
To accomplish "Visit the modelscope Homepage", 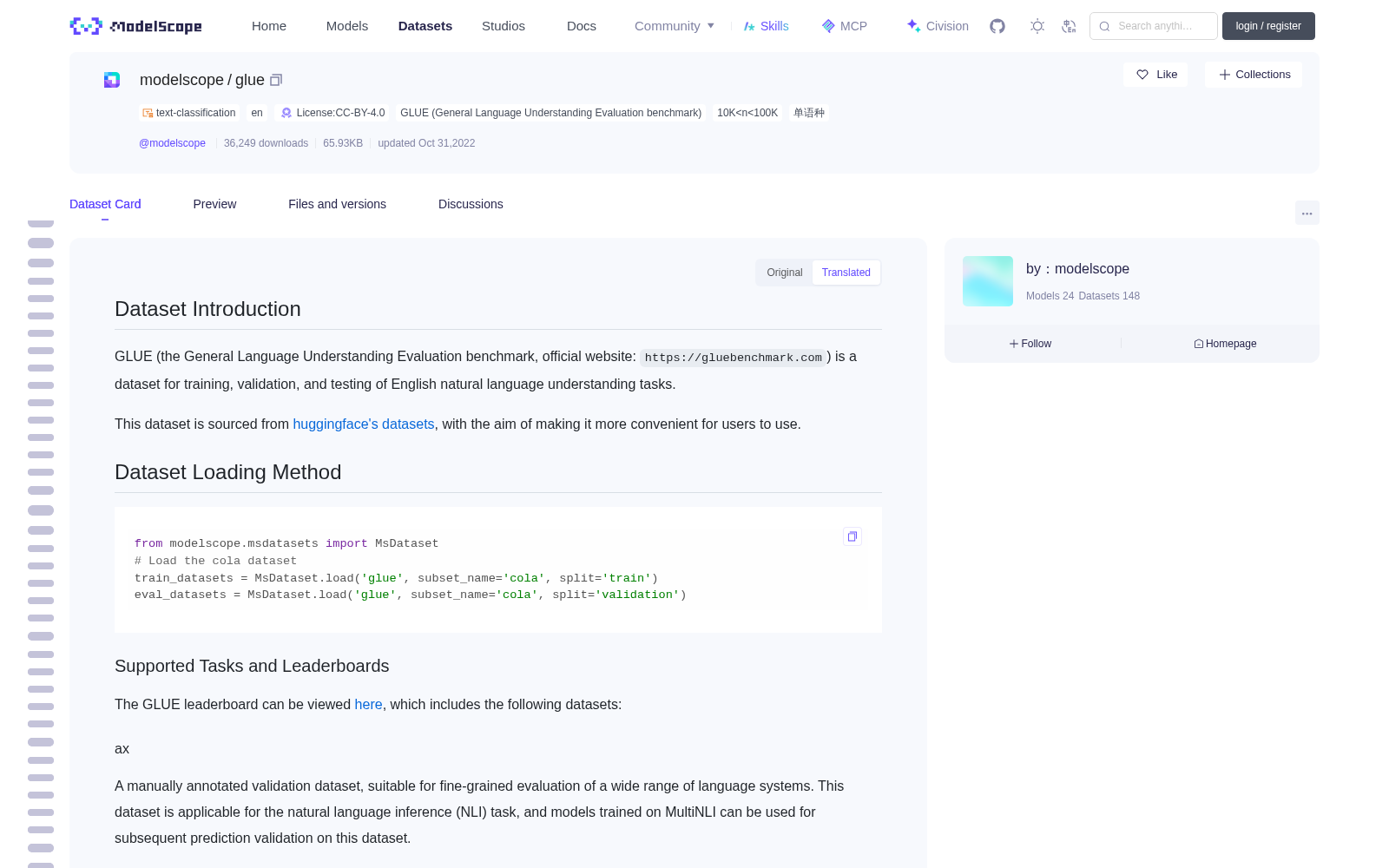I will [x=1225, y=344].
